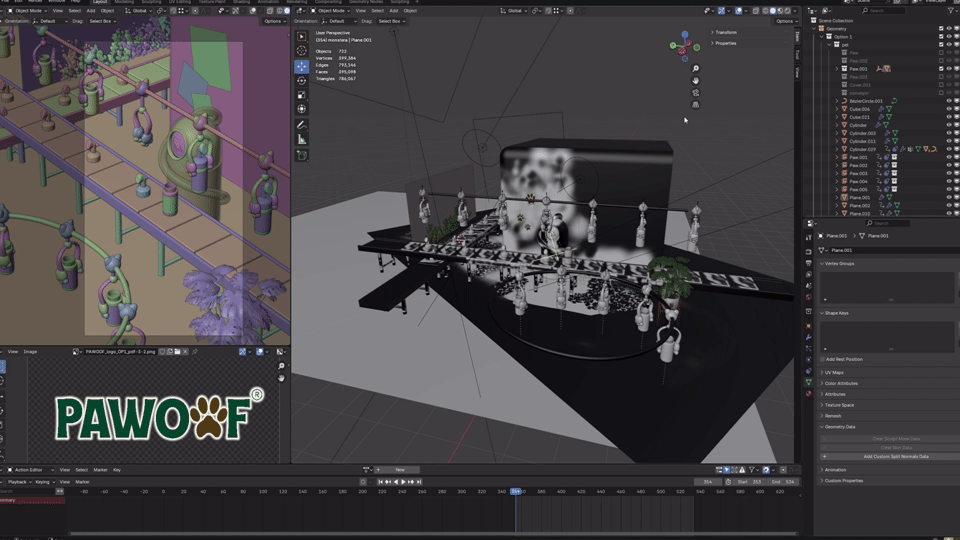The image size is (960, 540).
Task: Open the Physics properties tab icon
Action: tap(809, 360)
